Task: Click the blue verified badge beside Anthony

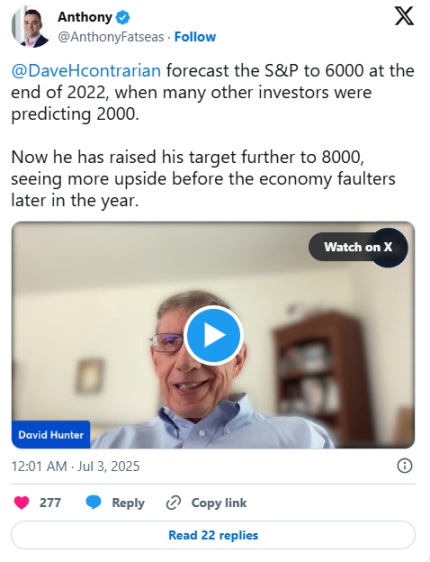Action: 123,17
